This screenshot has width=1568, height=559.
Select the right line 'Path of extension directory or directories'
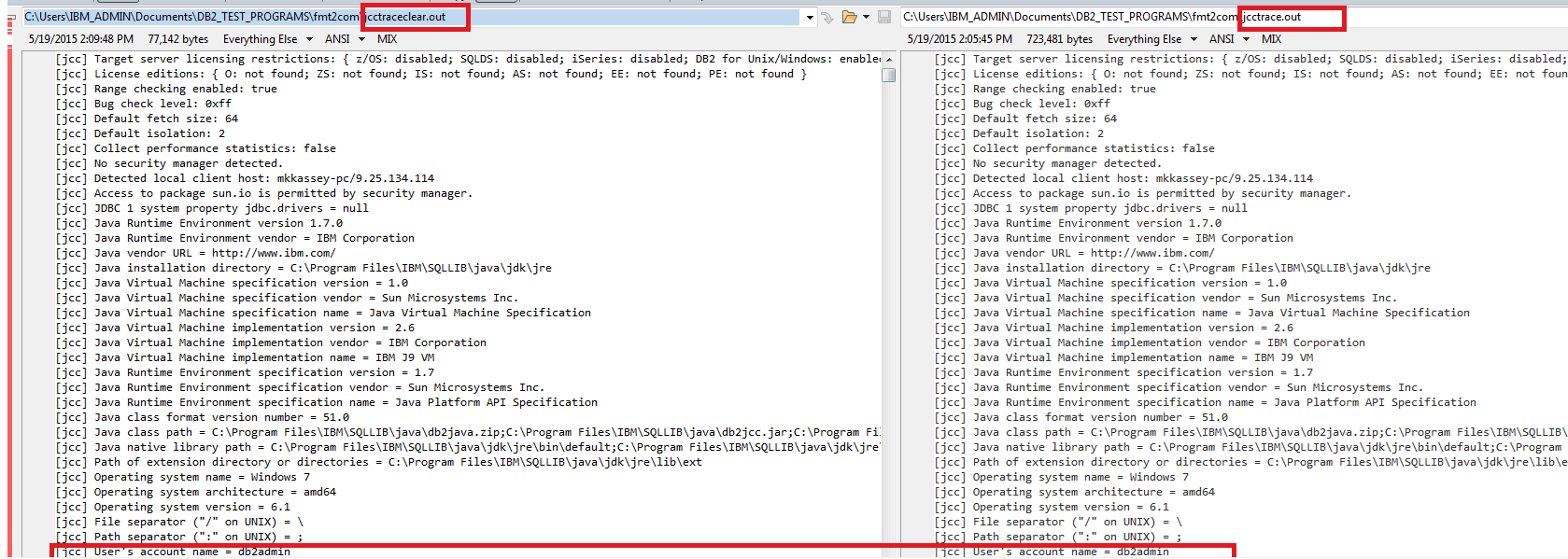(1250, 462)
